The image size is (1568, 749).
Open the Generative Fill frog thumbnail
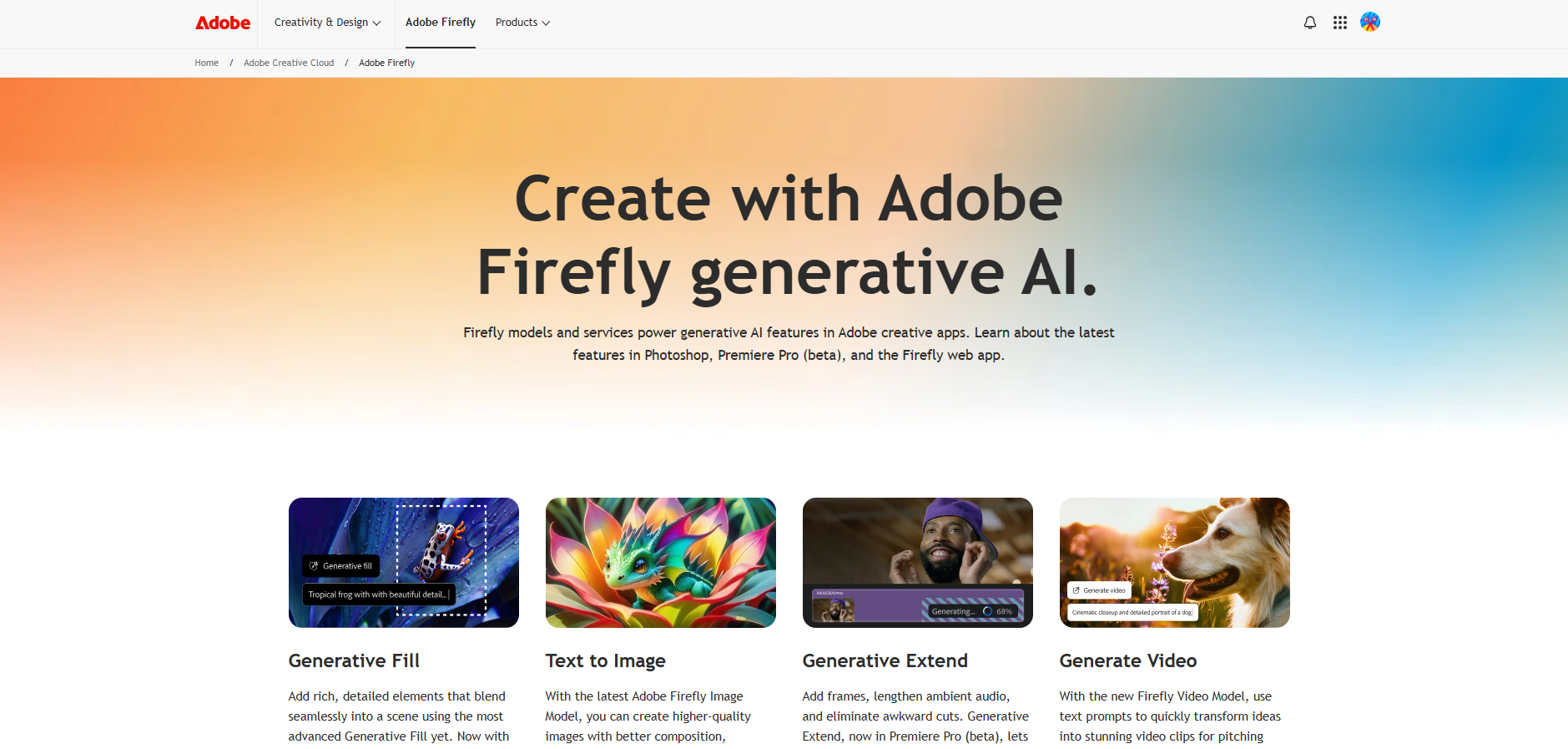(404, 563)
